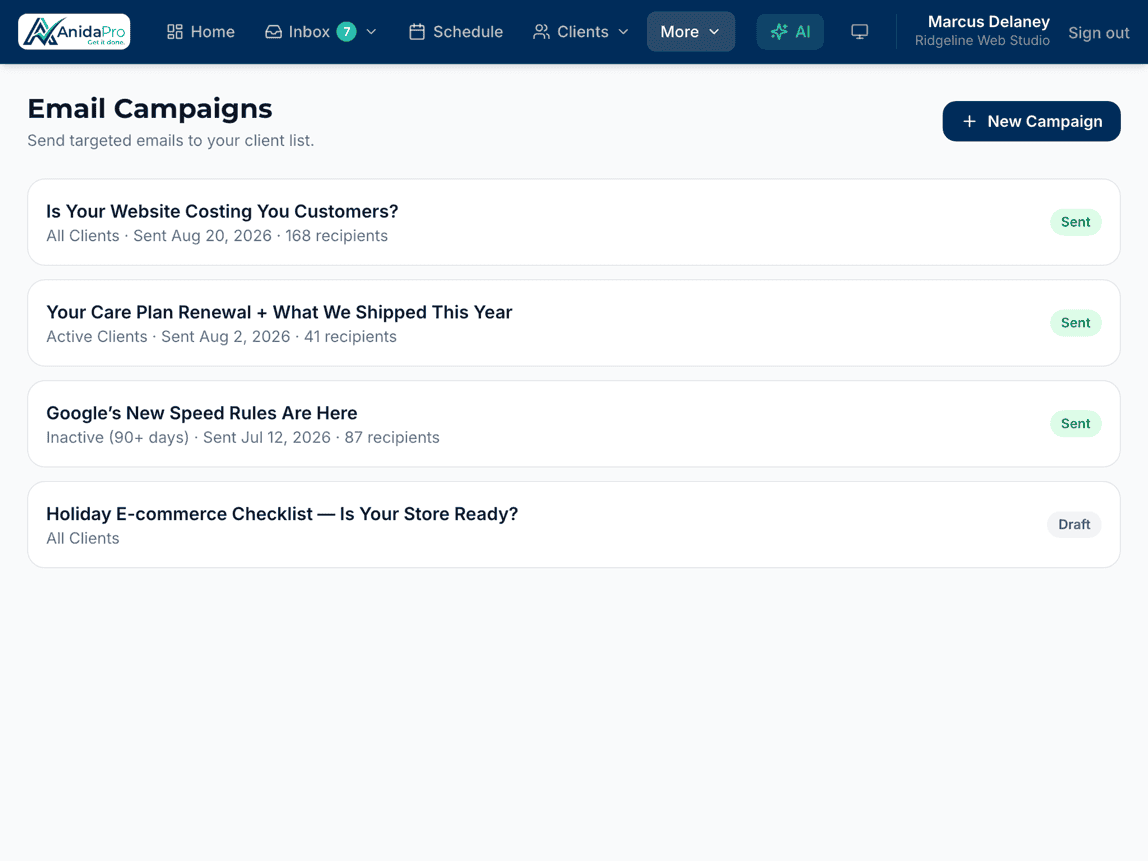Click Sent badge on Google's Speed Rules
The height and width of the screenshot is (861, 1148).
[1076, 423]
